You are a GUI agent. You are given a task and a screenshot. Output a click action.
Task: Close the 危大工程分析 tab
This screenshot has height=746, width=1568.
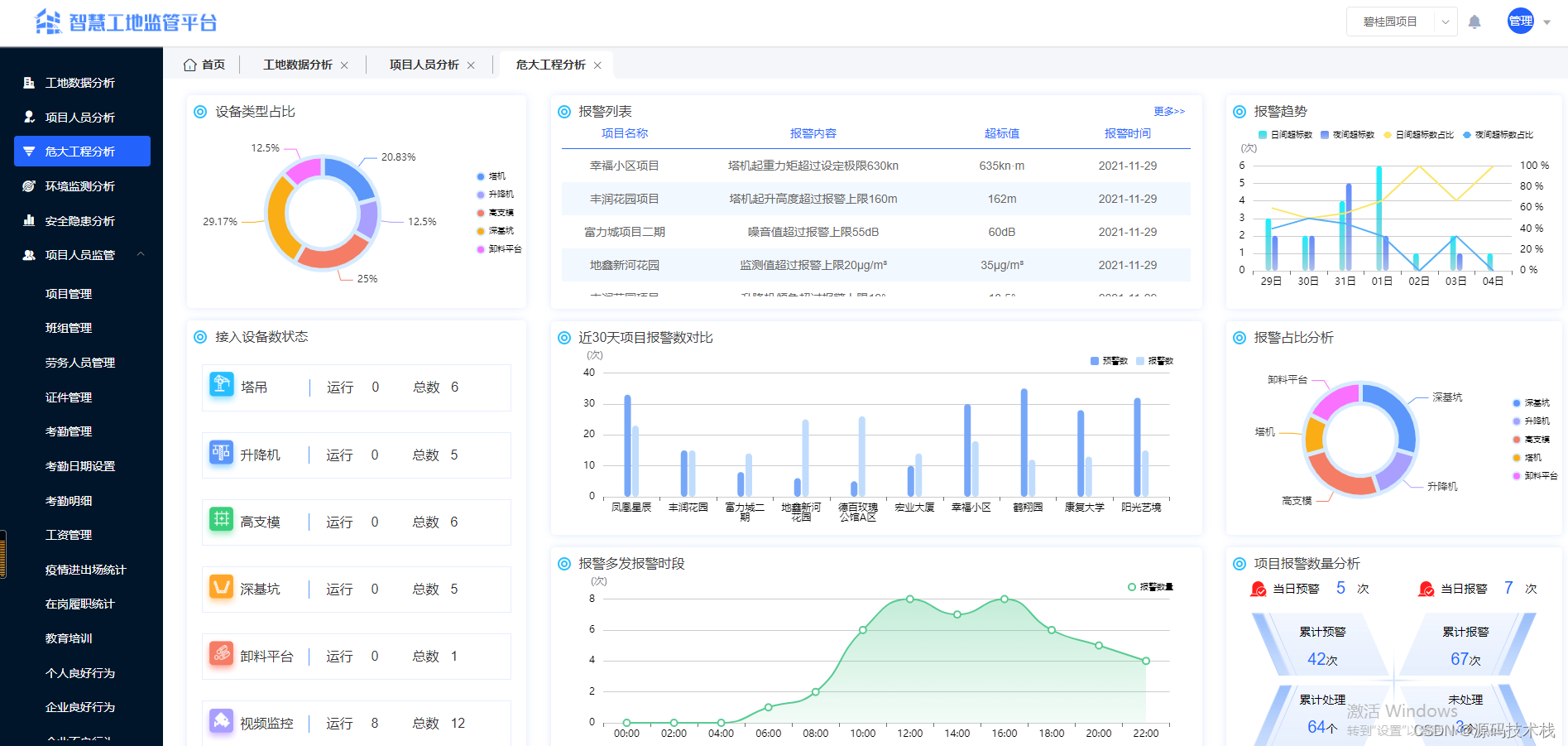597,65
